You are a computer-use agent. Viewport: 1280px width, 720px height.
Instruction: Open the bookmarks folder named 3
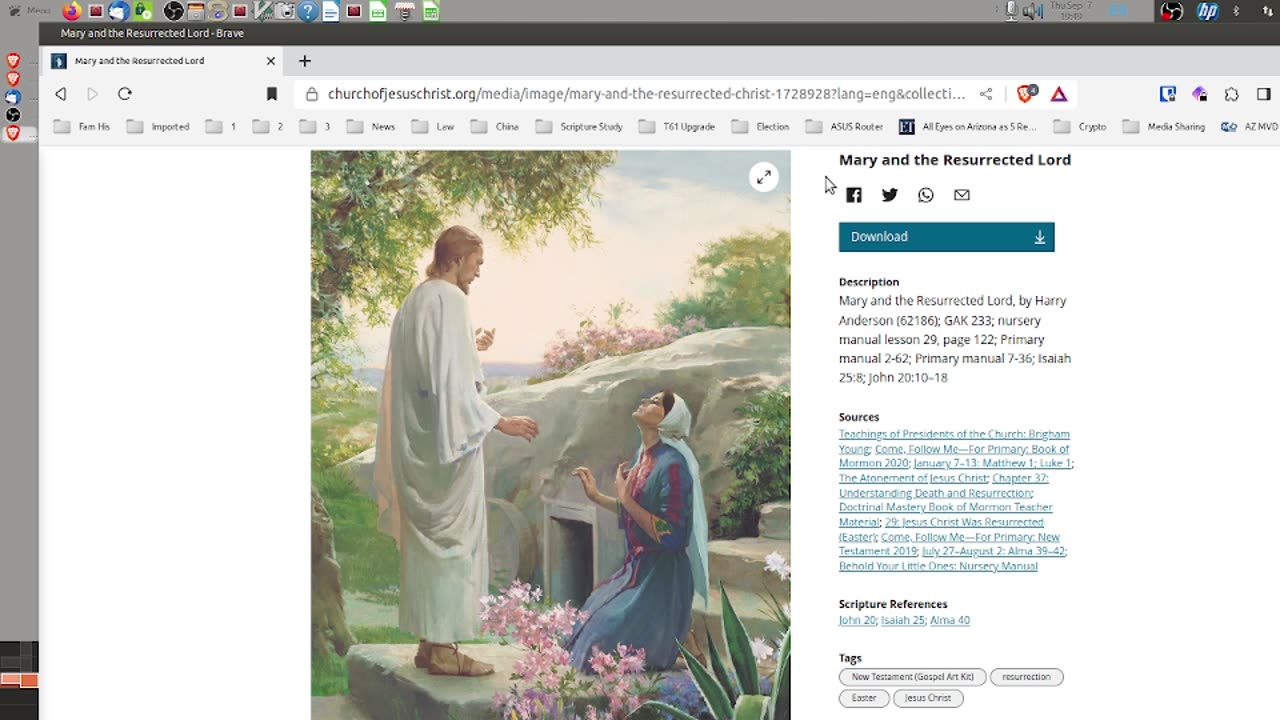[x=315, y=127]
